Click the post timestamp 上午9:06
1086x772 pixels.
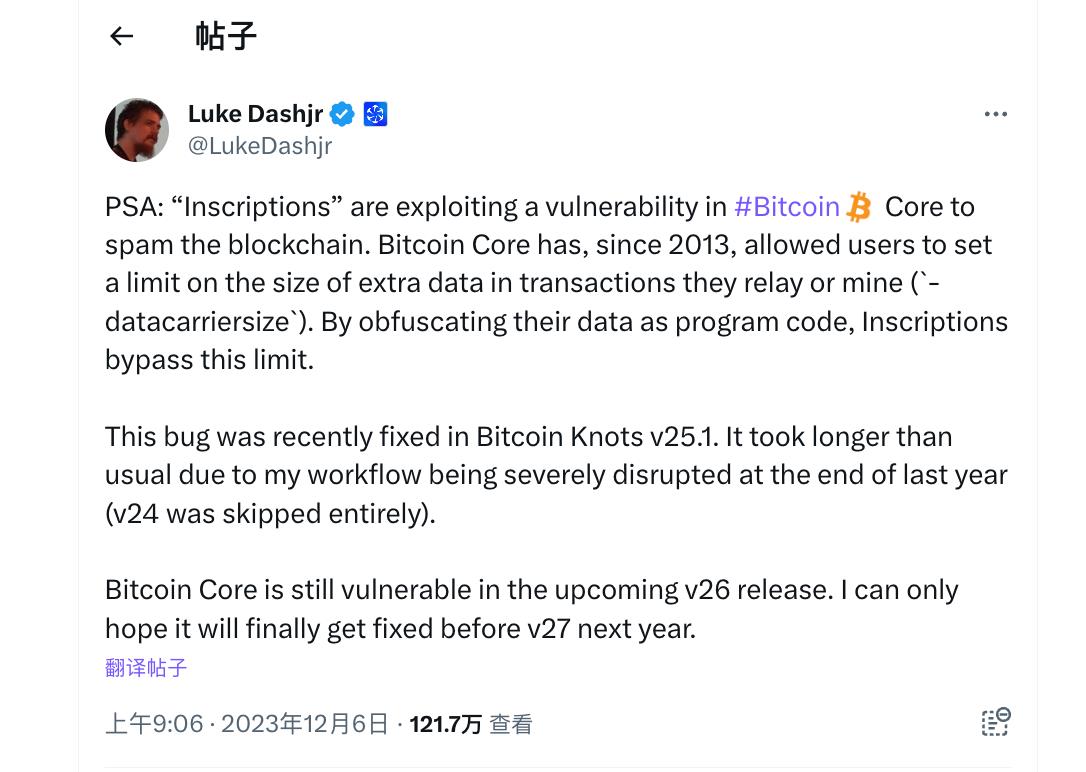coord(154,724)
